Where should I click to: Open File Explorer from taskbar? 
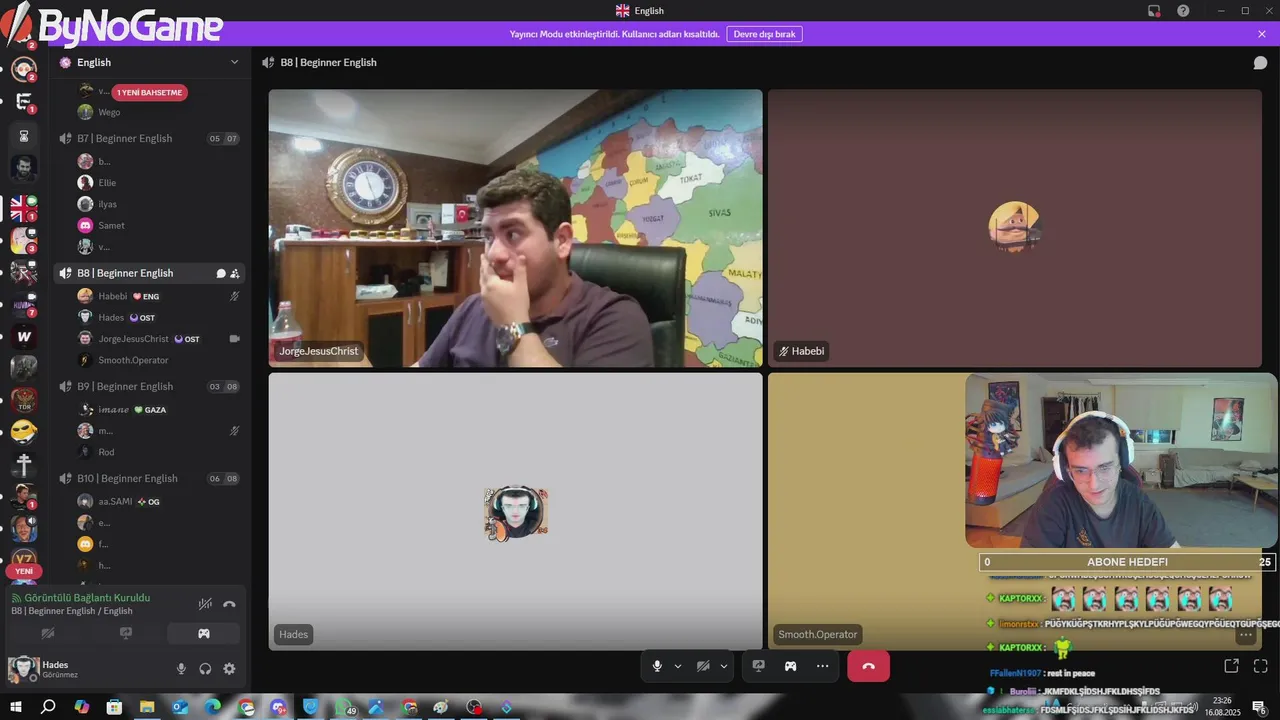click(147, 707)
